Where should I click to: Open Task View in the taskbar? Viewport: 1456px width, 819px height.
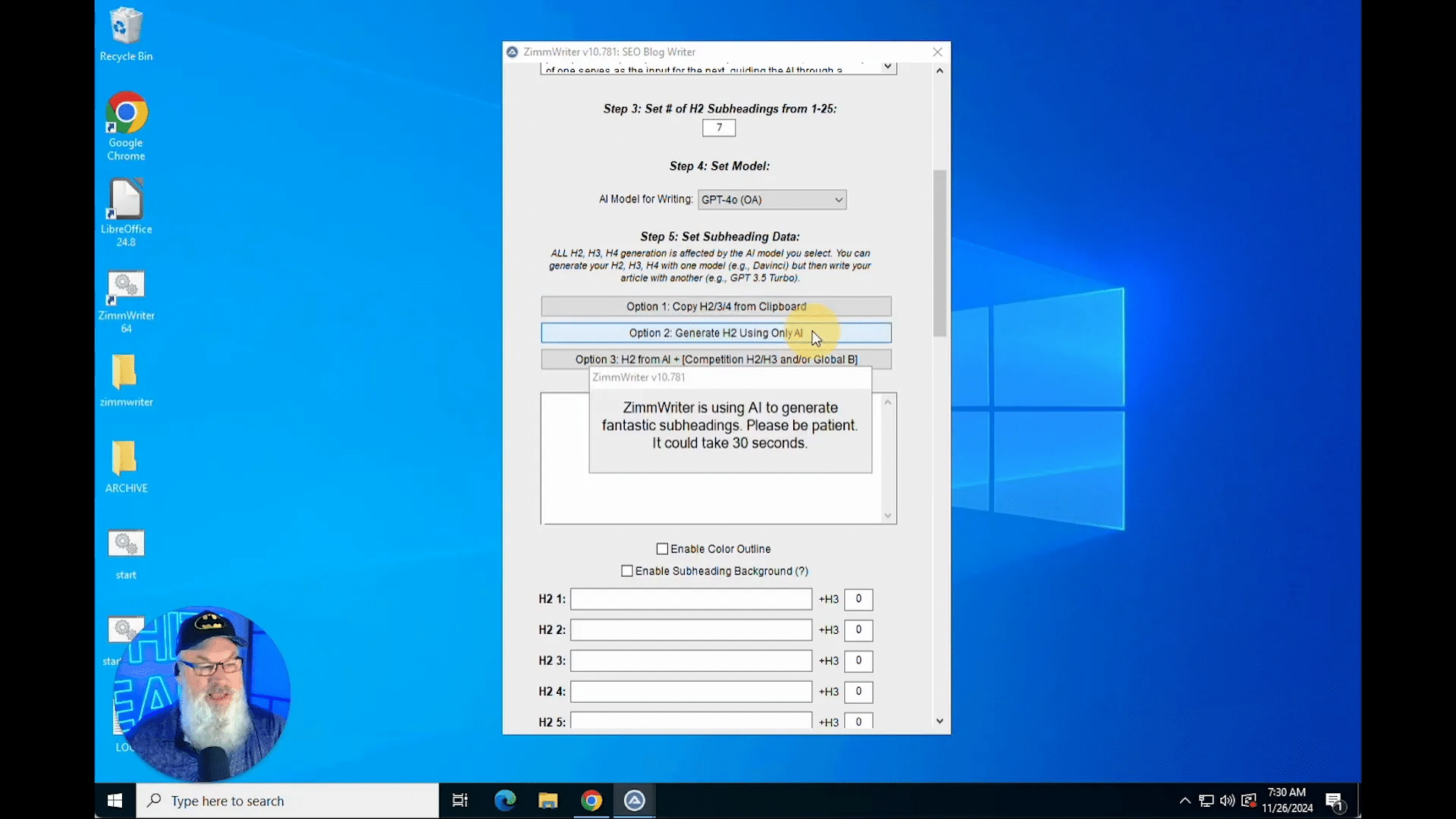(x=460, y=801)
